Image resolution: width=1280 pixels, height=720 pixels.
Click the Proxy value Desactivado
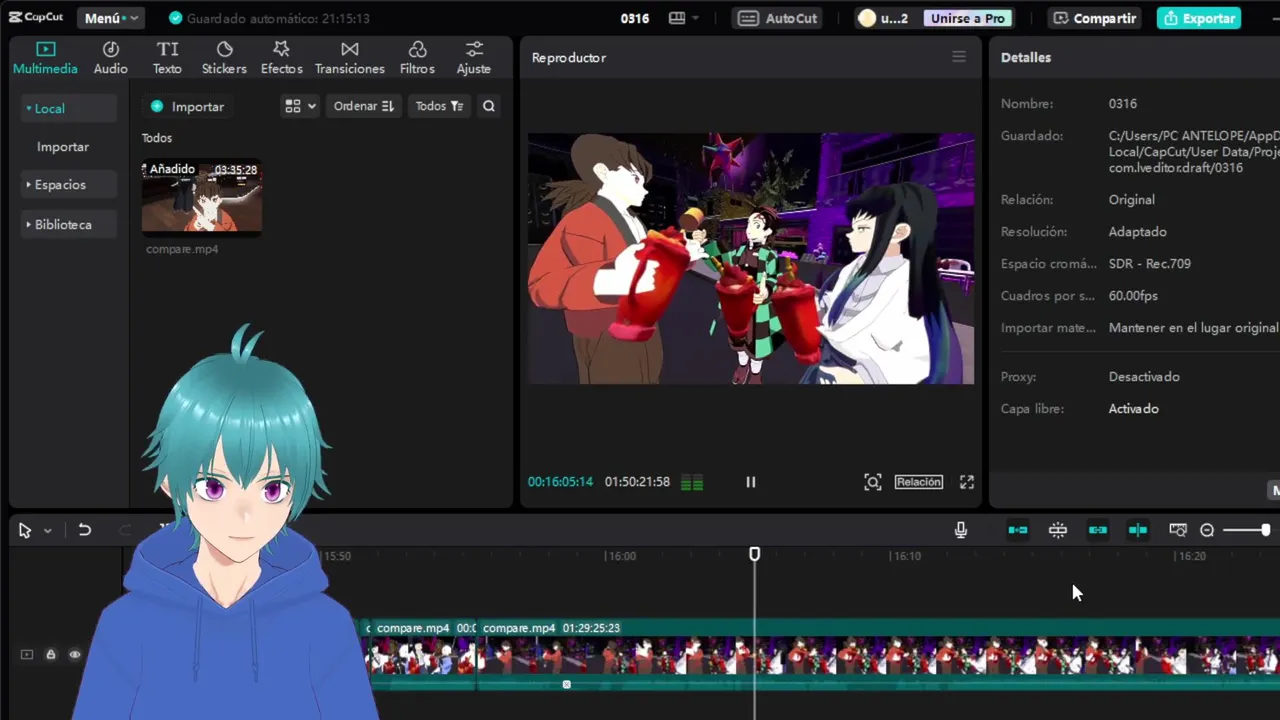point(1144,377)
